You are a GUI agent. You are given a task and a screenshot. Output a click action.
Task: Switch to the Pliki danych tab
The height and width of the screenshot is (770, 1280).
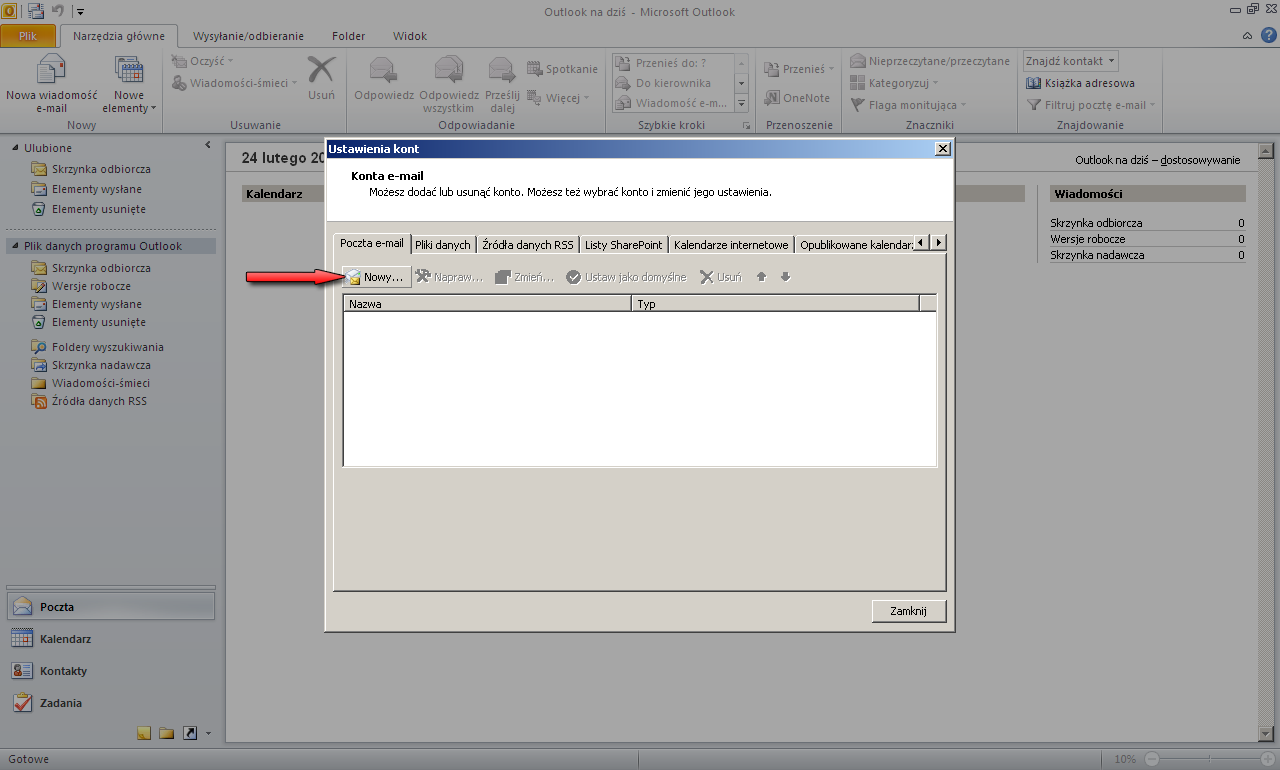442,245
